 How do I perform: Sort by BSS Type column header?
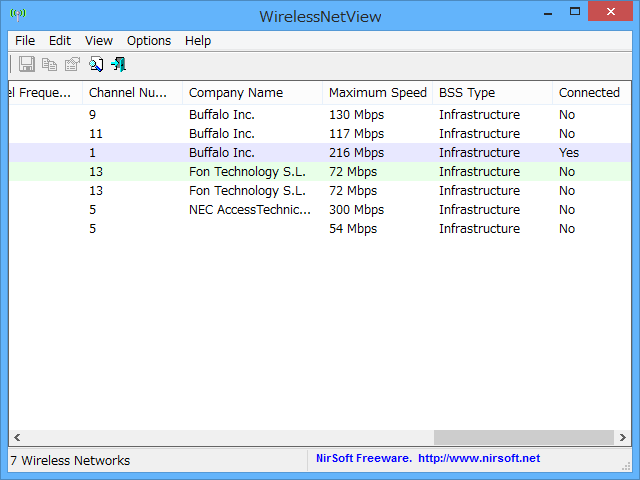pos(467,93)
